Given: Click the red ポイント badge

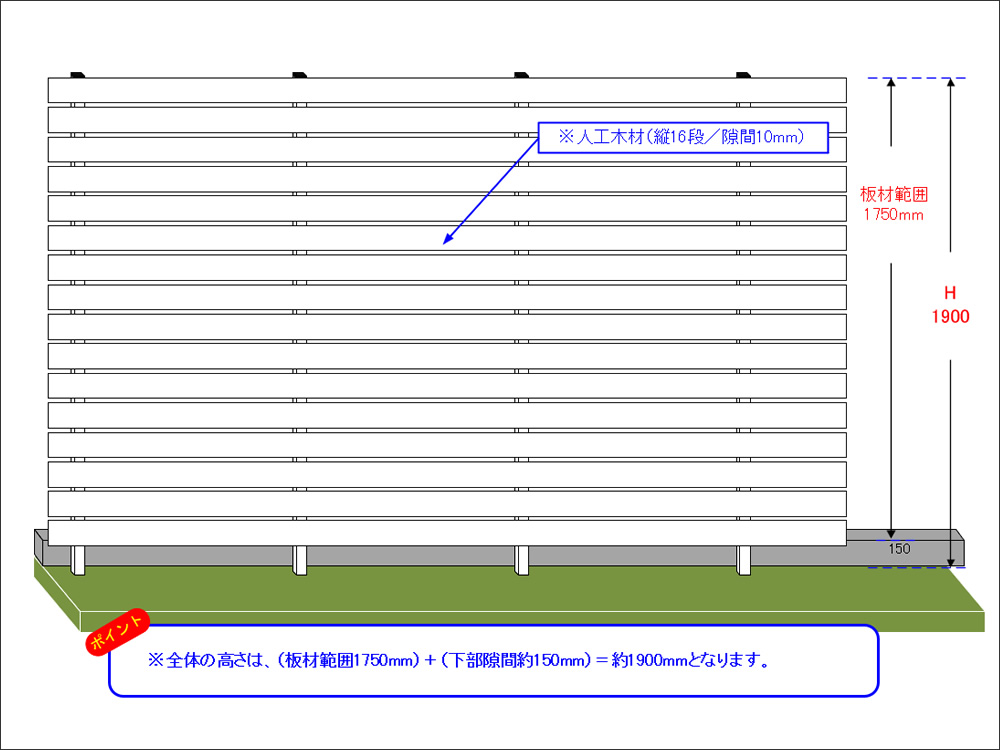Looking at the screenshot, I should coord(118,630).
